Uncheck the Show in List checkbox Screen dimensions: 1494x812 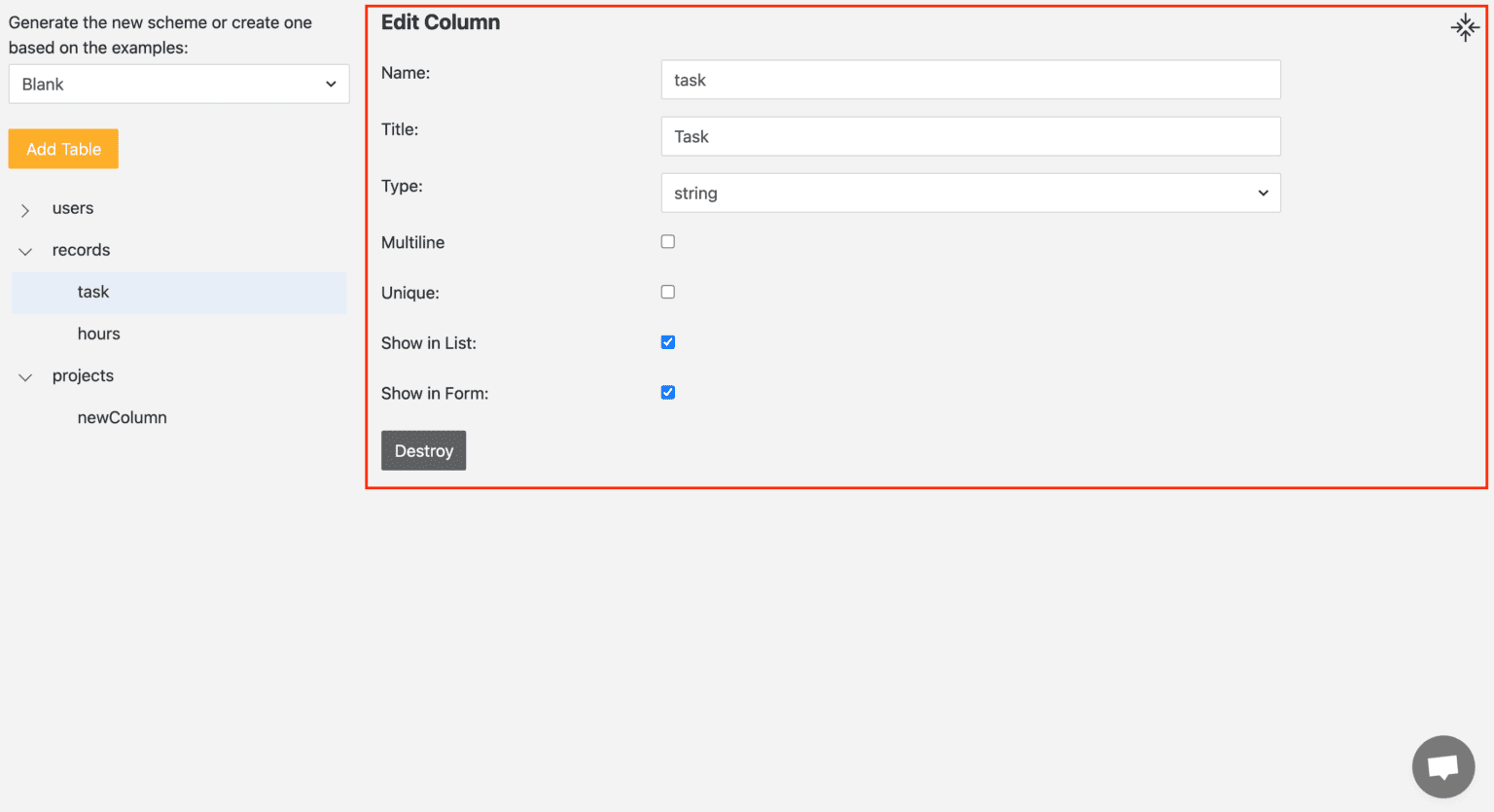(x=667, y=342)
